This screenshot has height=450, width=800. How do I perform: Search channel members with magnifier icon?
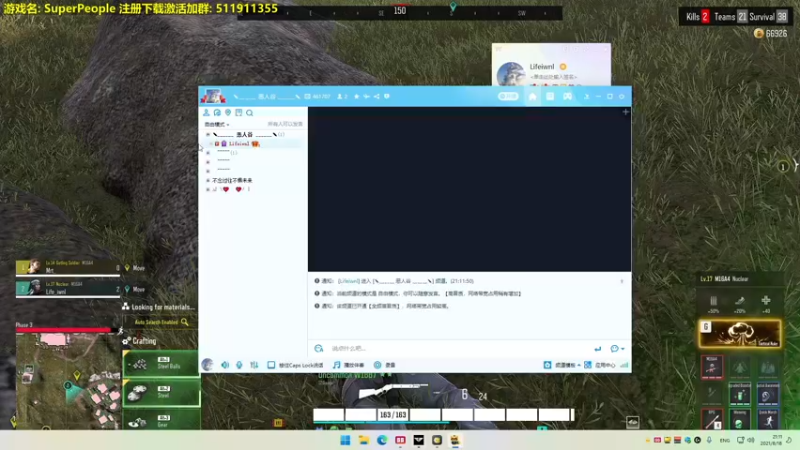(249, 113)
